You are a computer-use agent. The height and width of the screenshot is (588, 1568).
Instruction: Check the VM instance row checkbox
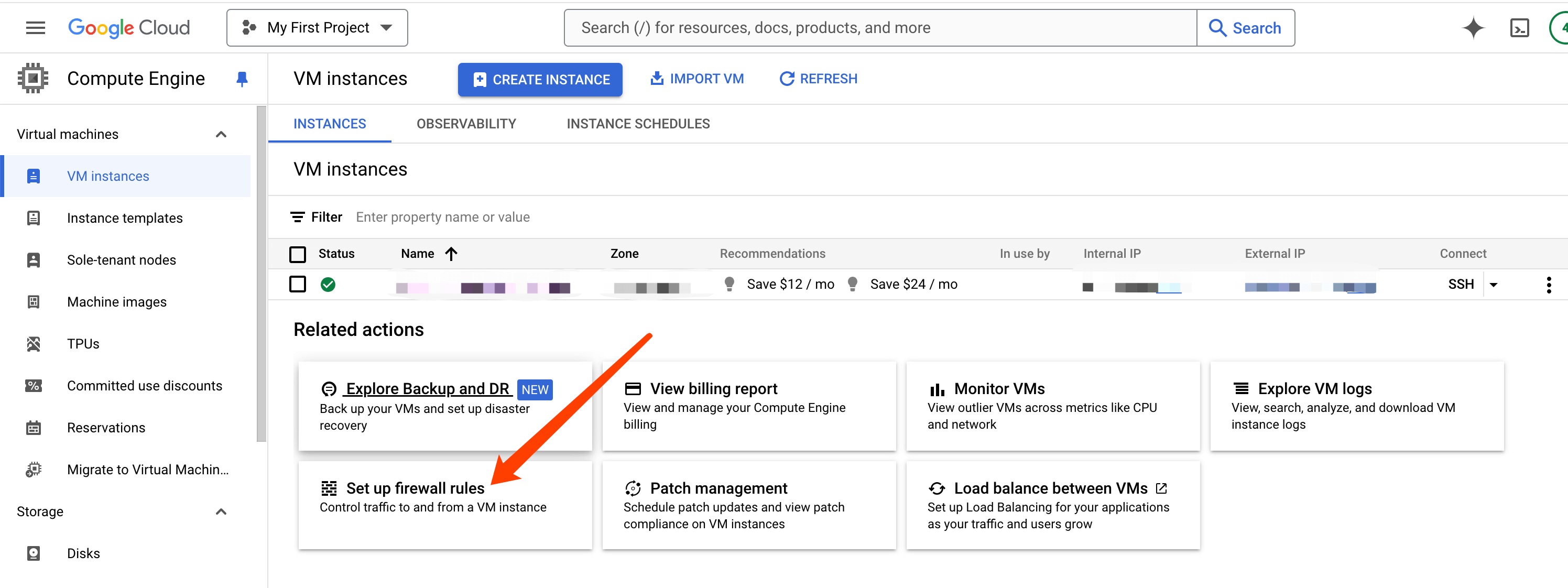[298, 284]
